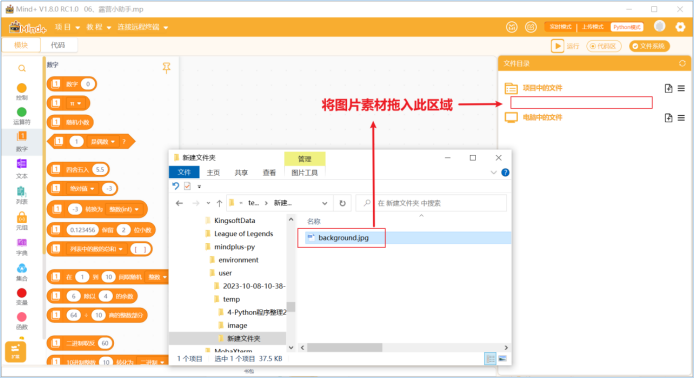Add a file to 电脑中的文件
695x379 pixels.
coord(668,117)
